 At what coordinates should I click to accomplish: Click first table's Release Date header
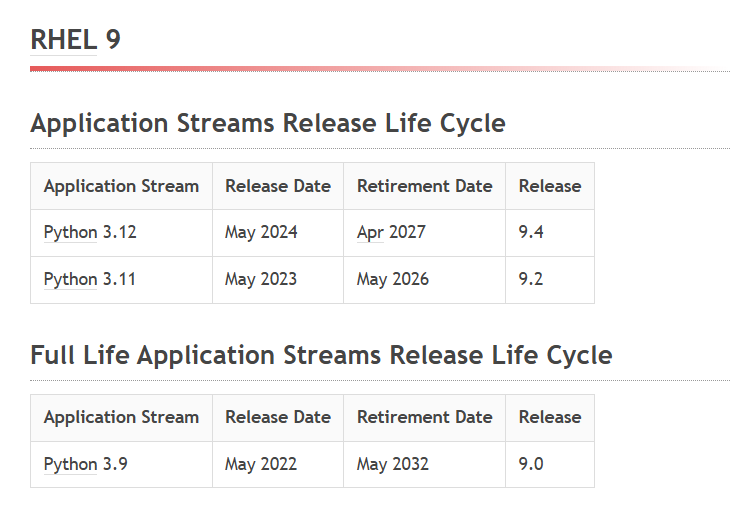[x=278, y=186]
